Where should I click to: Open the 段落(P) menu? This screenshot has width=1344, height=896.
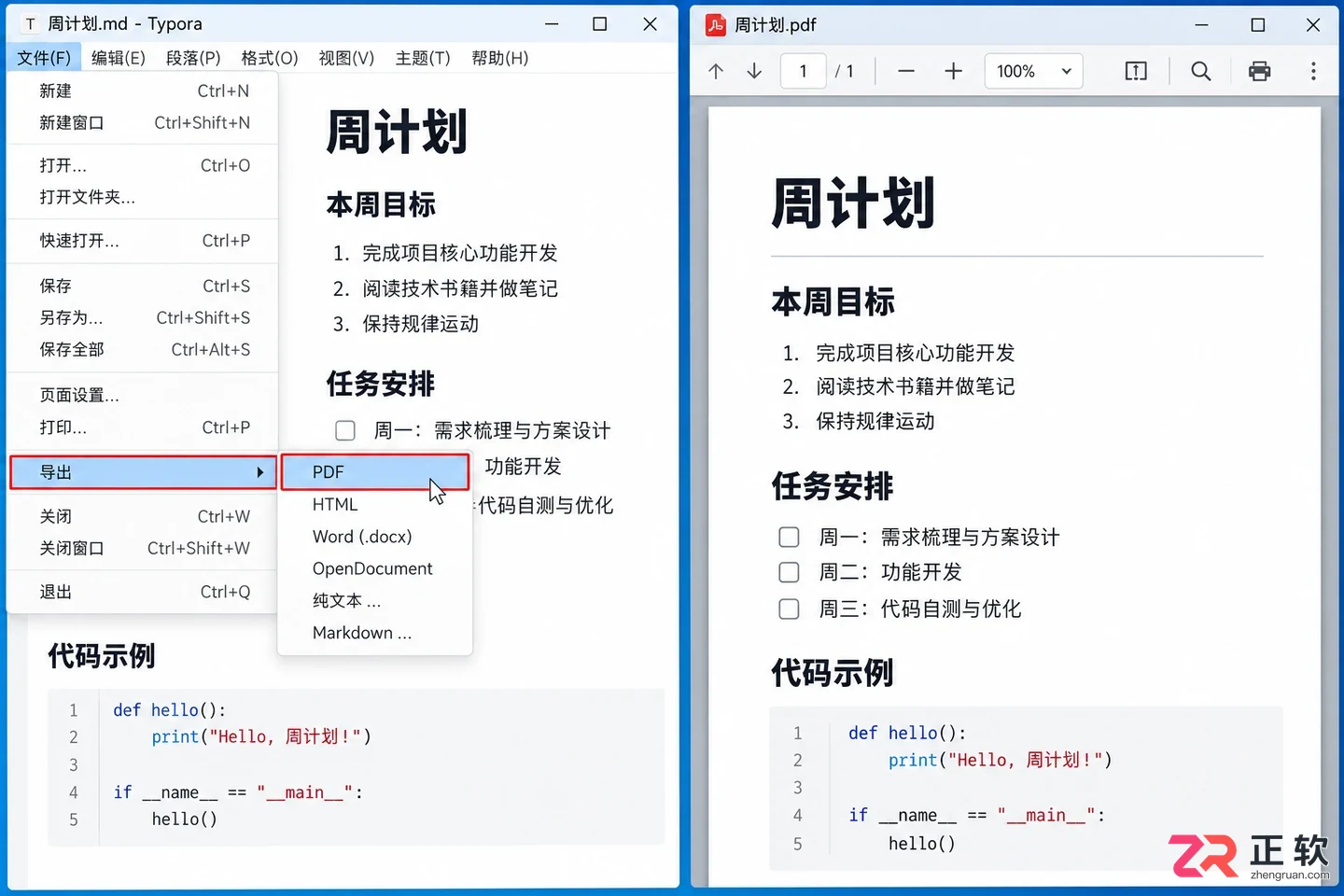(193, 58)
